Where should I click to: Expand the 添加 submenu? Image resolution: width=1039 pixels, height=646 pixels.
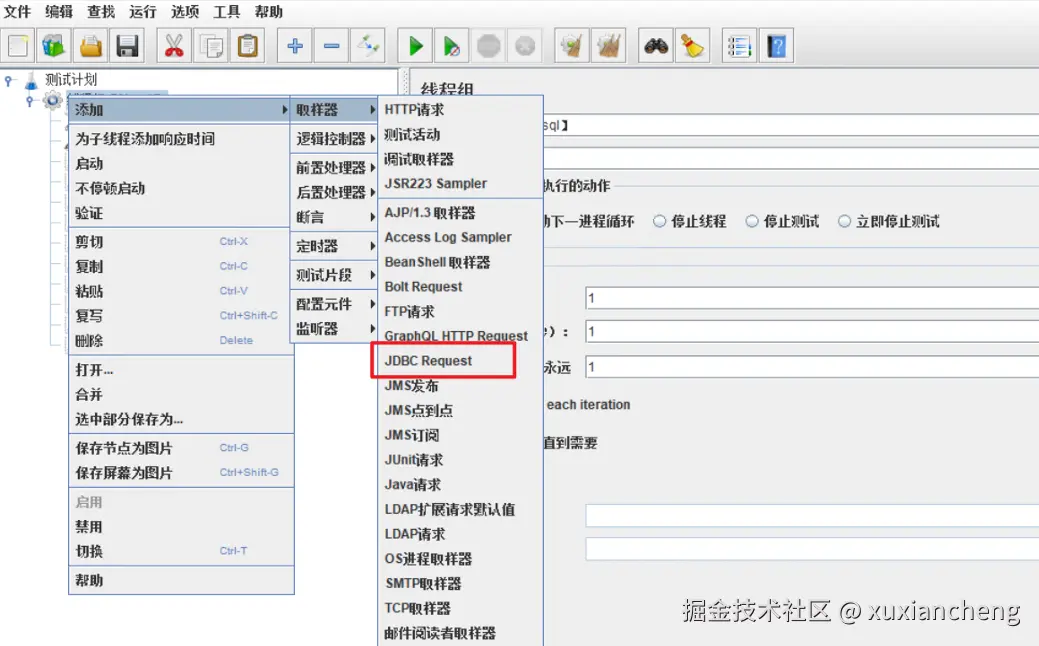click(x=180, y=109)
